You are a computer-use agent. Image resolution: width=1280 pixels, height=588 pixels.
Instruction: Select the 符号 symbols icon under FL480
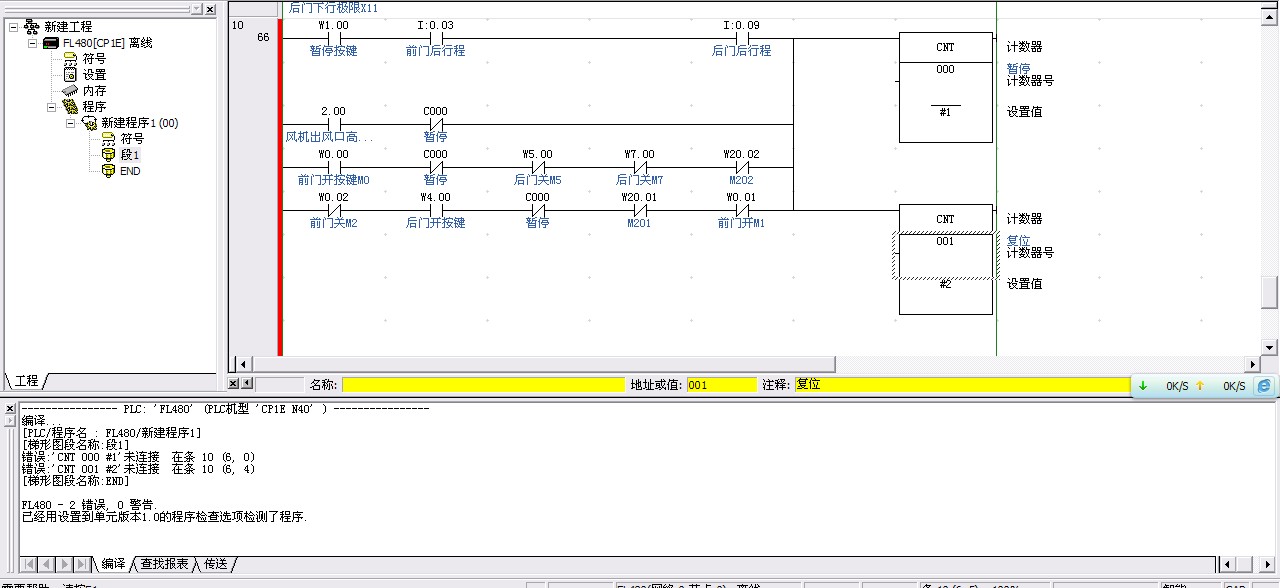70,59
